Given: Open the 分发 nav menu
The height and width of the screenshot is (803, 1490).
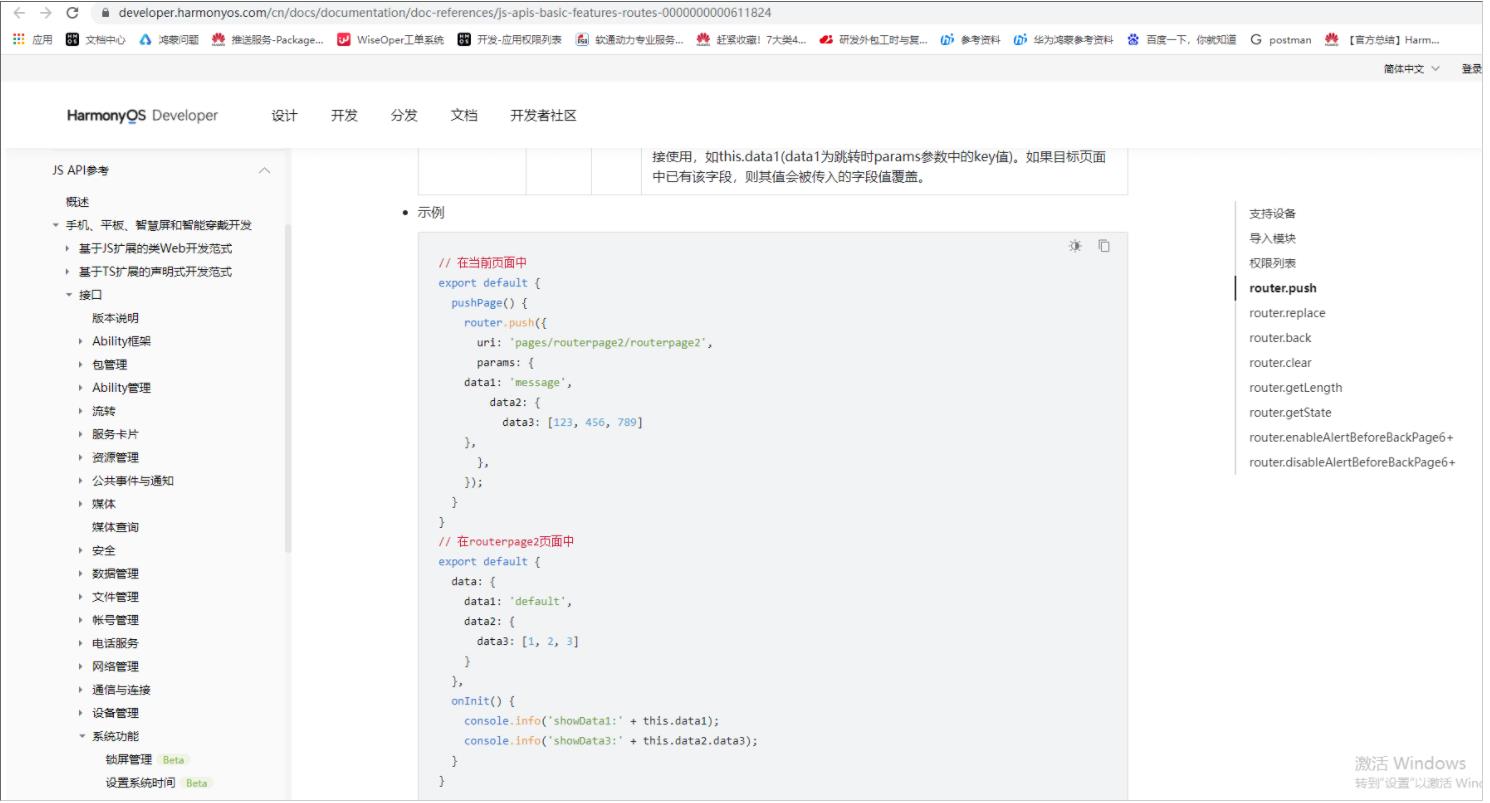Looking at the screenshot, I should coord(404,115).
